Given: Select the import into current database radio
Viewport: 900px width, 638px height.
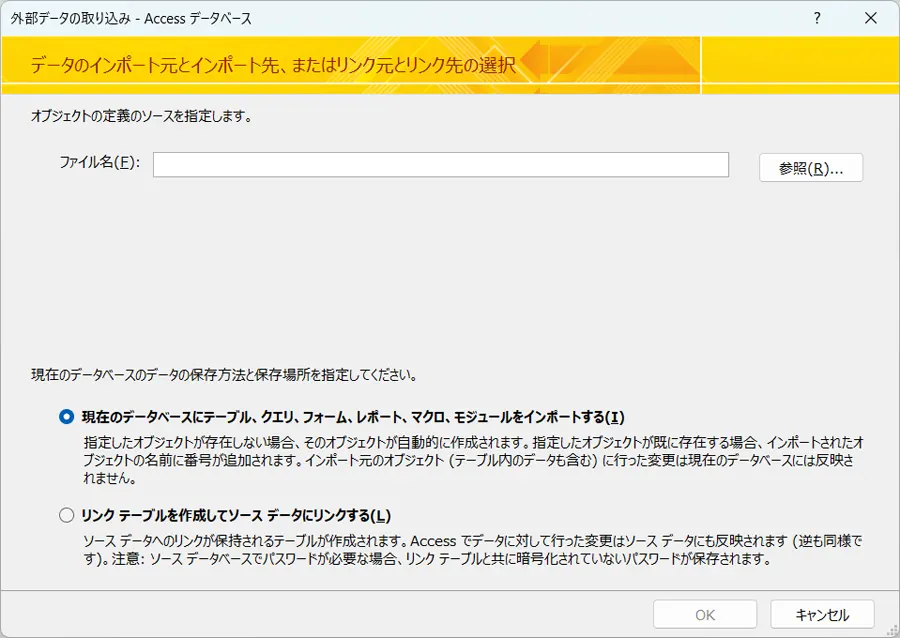Looking at the screenshot, I should pos(67,417).
